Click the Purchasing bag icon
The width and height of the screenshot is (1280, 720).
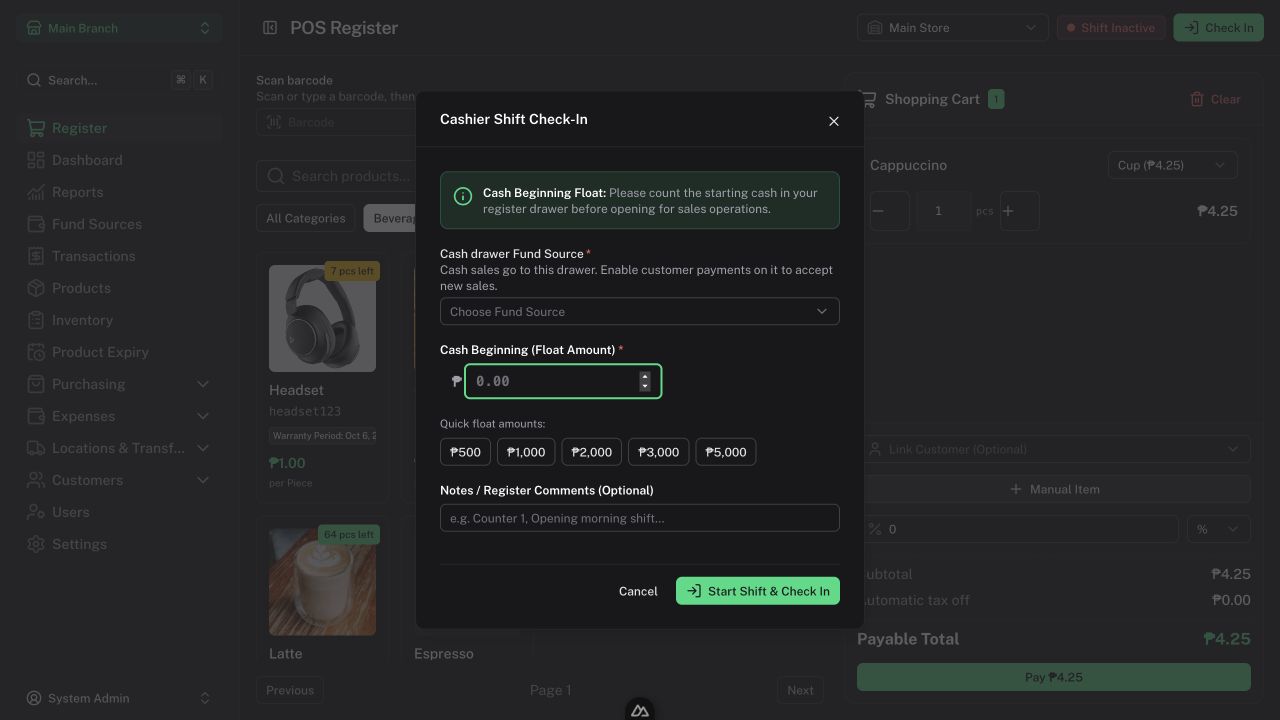tap(36, 384)
